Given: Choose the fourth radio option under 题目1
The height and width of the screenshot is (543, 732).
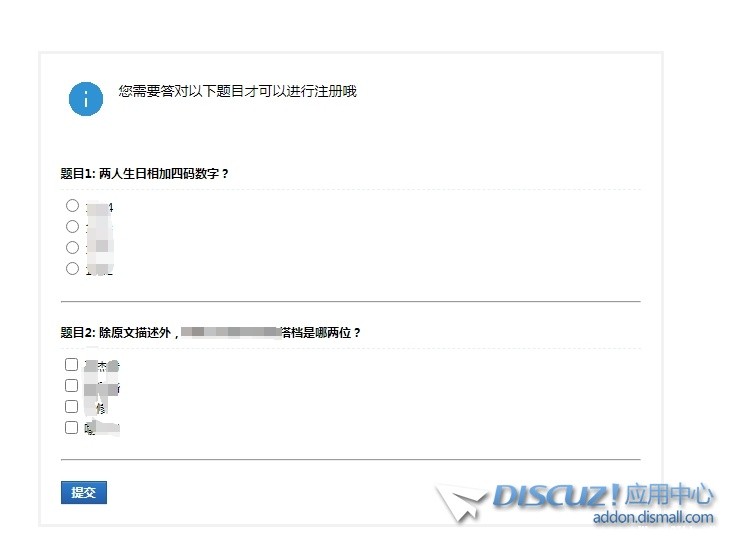Looking at the screenshot, I should click(72, 268).
